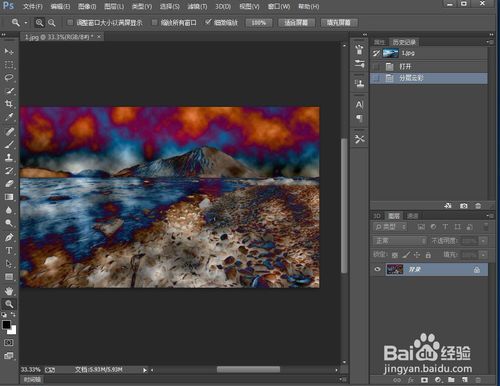This screenshot has width=500, height=386.
Task: Create new document from current state
Action: [x=448, y=206]
